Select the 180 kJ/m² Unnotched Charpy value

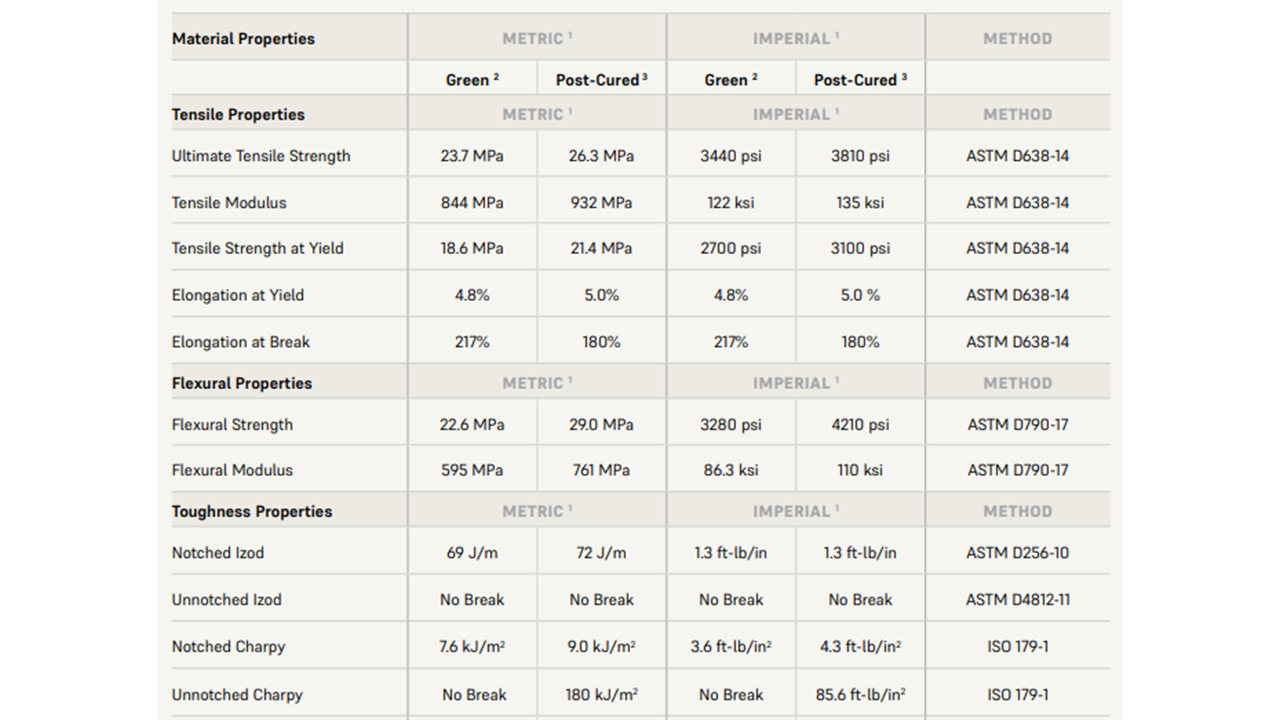coord(601,694)
